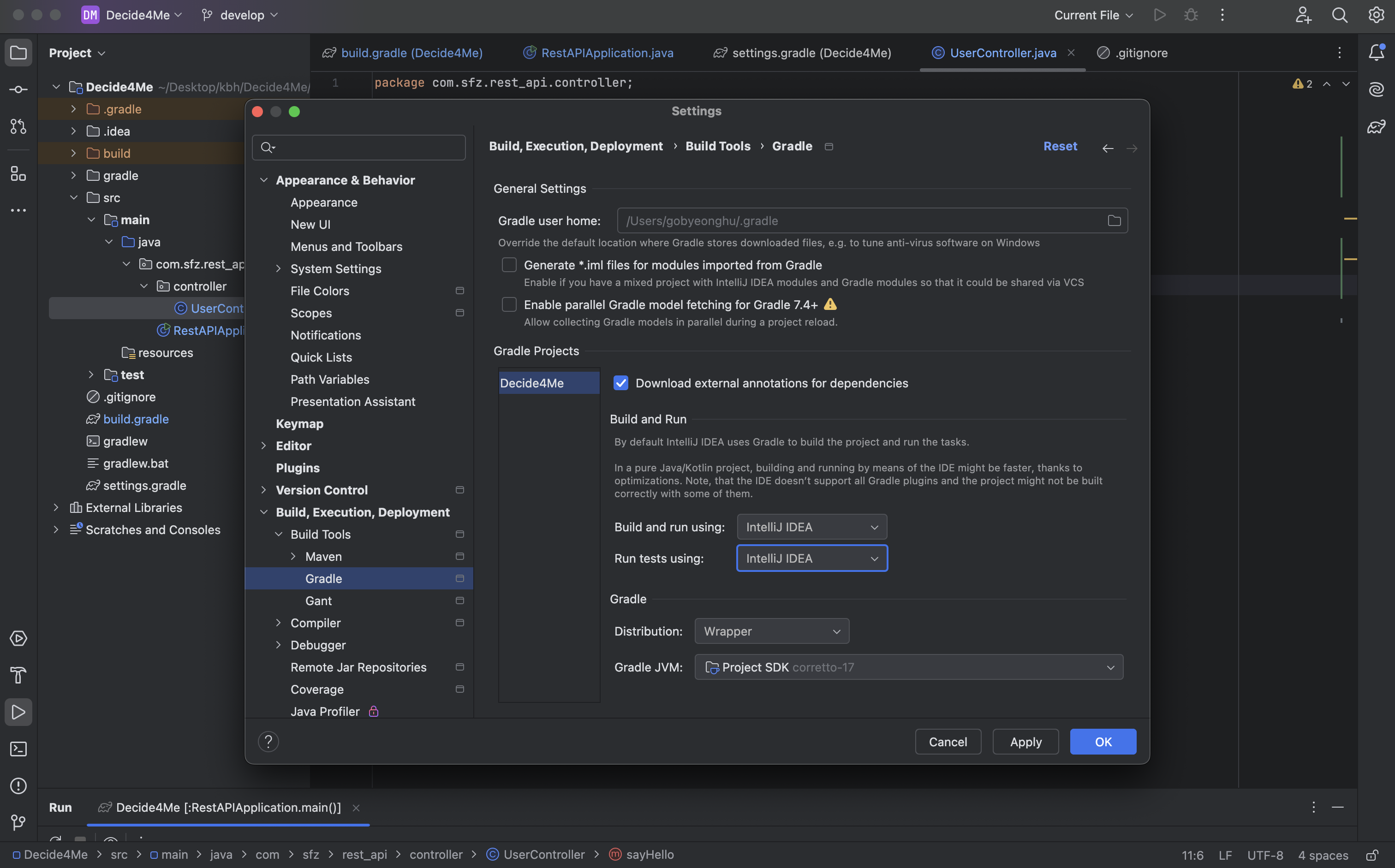Open editor tabs more options menu
The width and height of the screenshot is (1395, 868).
(x=1339, y=53)
